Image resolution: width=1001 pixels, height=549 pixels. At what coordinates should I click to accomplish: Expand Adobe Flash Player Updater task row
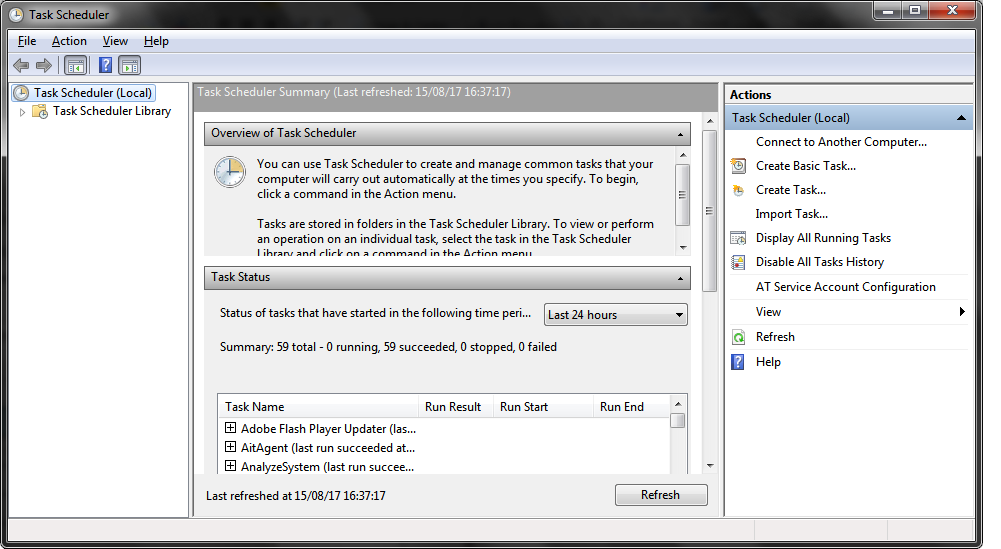coord(230,428)
